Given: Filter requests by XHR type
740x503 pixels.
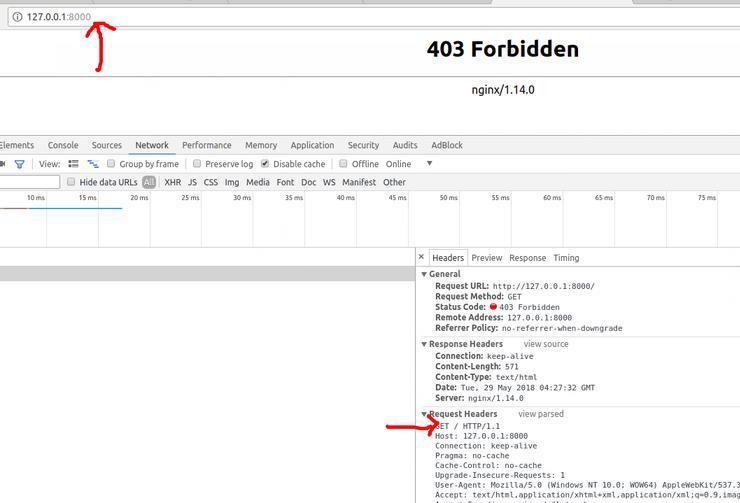Looking at the screenshot, I should point(173,182).
